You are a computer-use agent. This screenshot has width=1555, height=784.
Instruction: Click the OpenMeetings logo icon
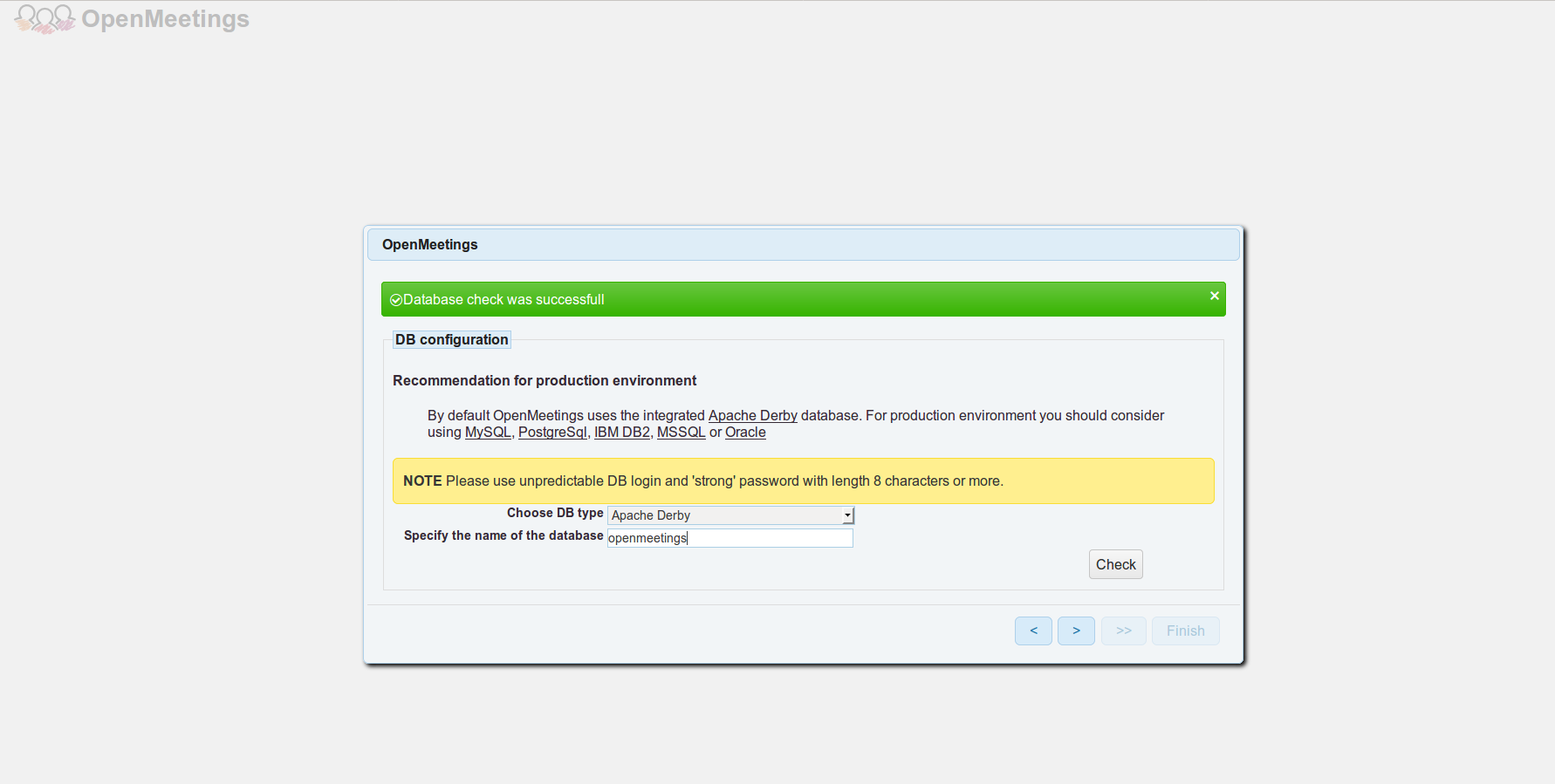point(45,18)
